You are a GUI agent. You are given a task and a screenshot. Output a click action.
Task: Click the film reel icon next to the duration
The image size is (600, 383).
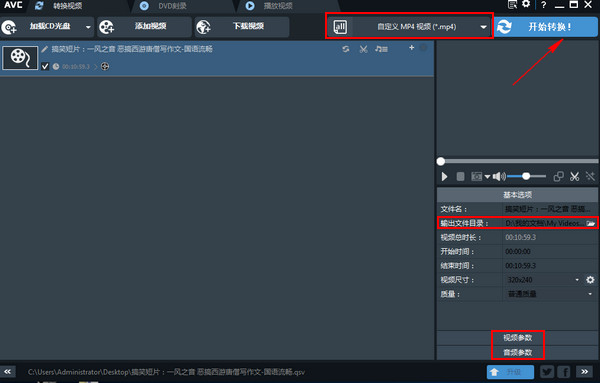coord(105,67)
